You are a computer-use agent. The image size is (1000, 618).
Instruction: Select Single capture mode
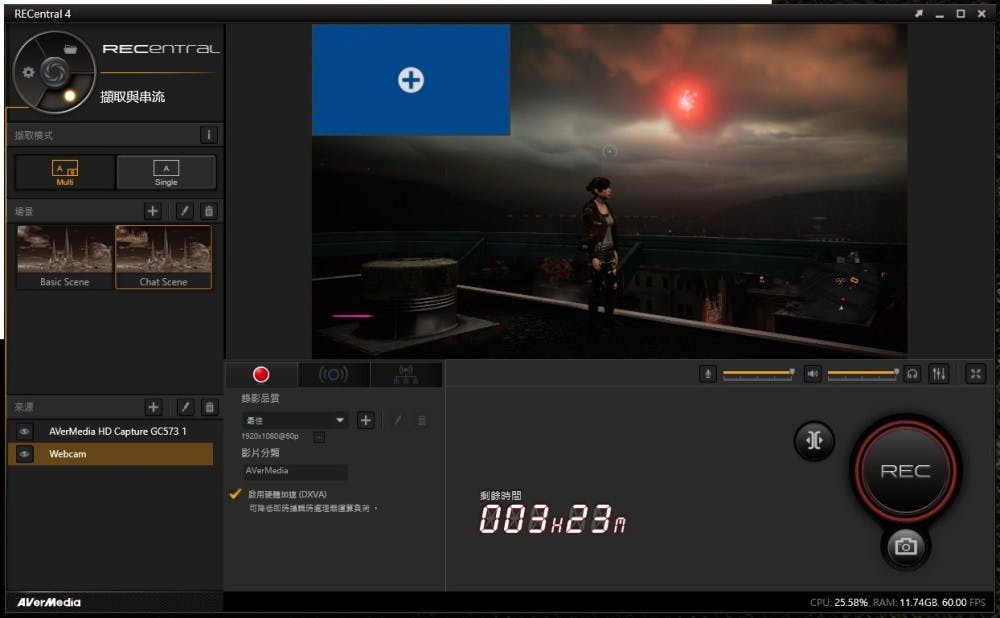click(x=166, y=172)
